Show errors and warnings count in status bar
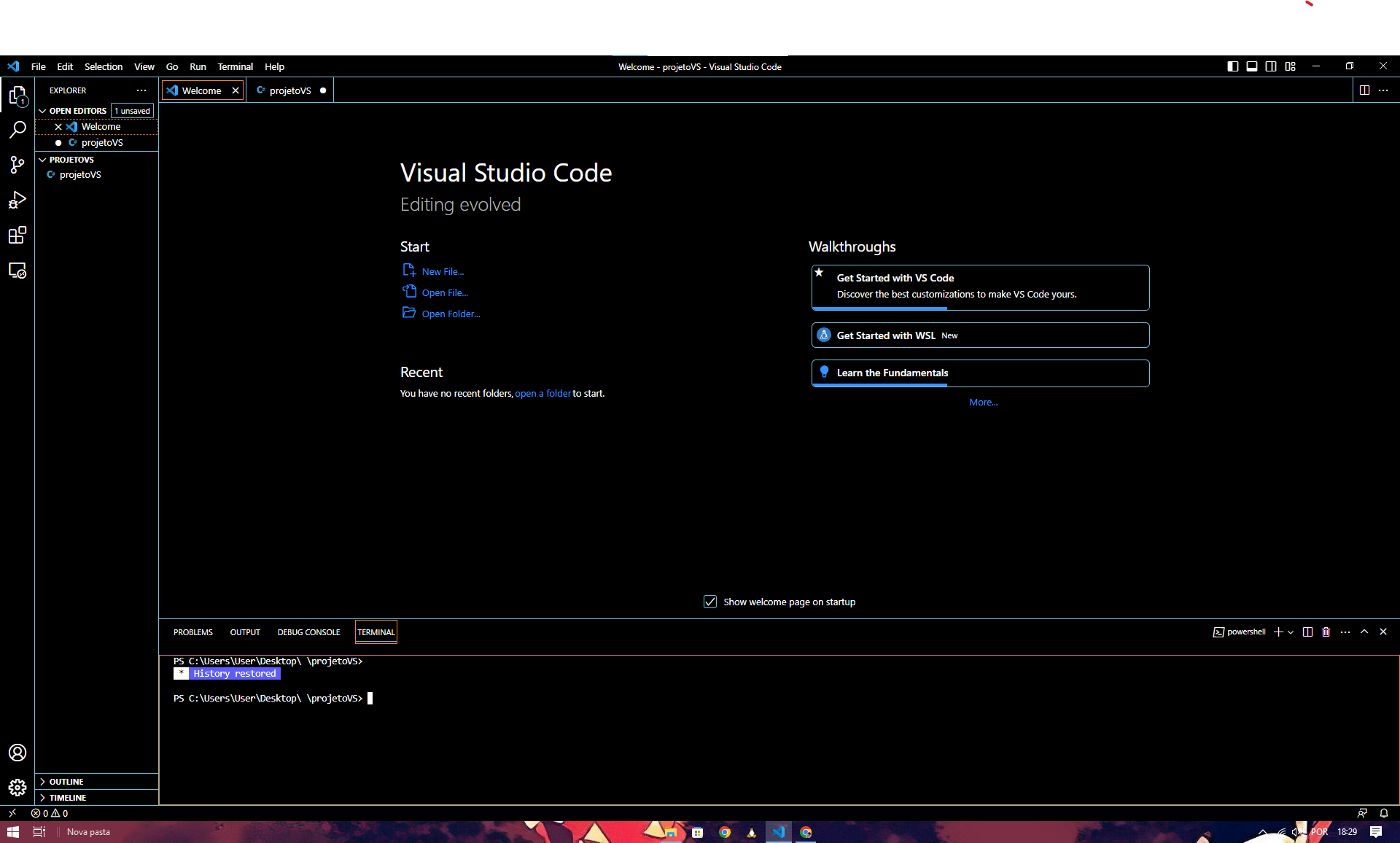The height and width of the screenshot is (843, 1400). click(x=50, y=813)
